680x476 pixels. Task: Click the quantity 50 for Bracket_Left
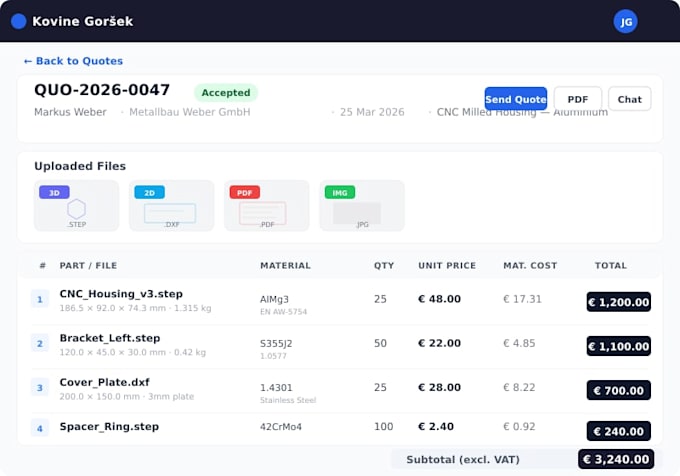pyautogui.click(x=380, y=343)
